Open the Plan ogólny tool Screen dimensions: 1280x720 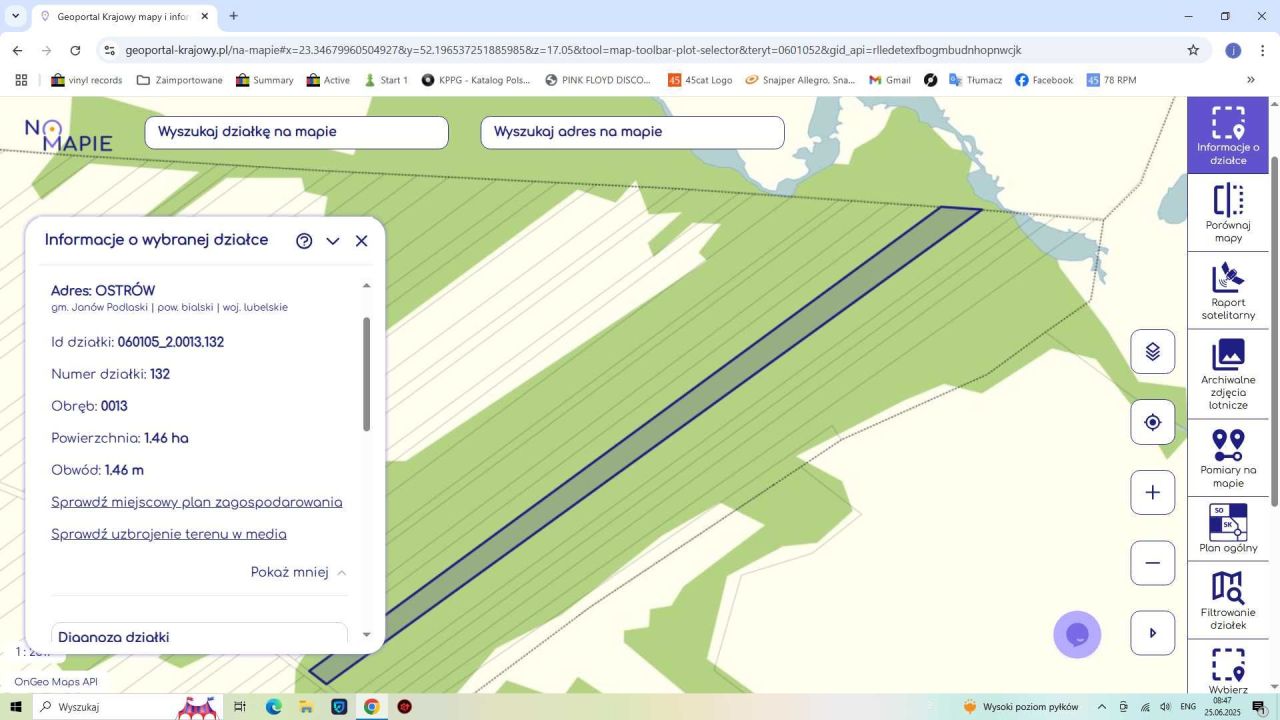(1228, 529)
